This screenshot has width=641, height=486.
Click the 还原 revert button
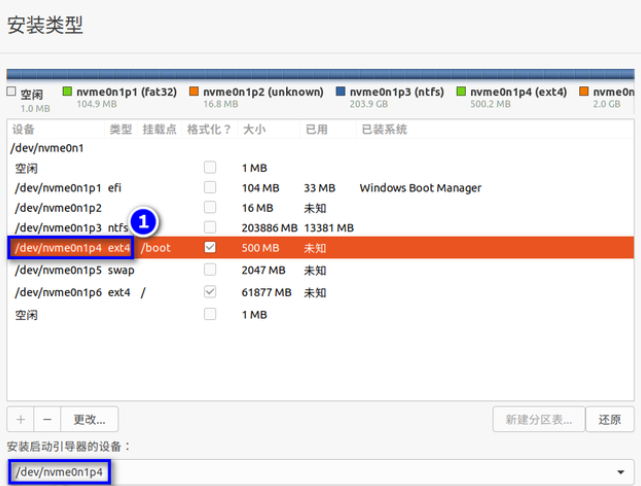click(x=610, y=420)
